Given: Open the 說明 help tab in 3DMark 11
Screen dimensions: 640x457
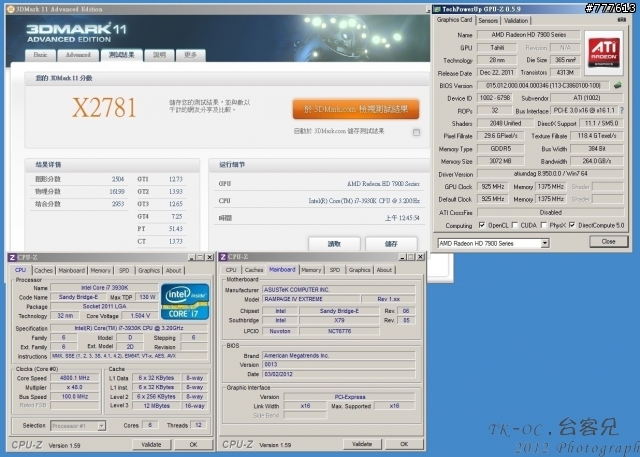Looking at the screenshot, I should [159, 55].
